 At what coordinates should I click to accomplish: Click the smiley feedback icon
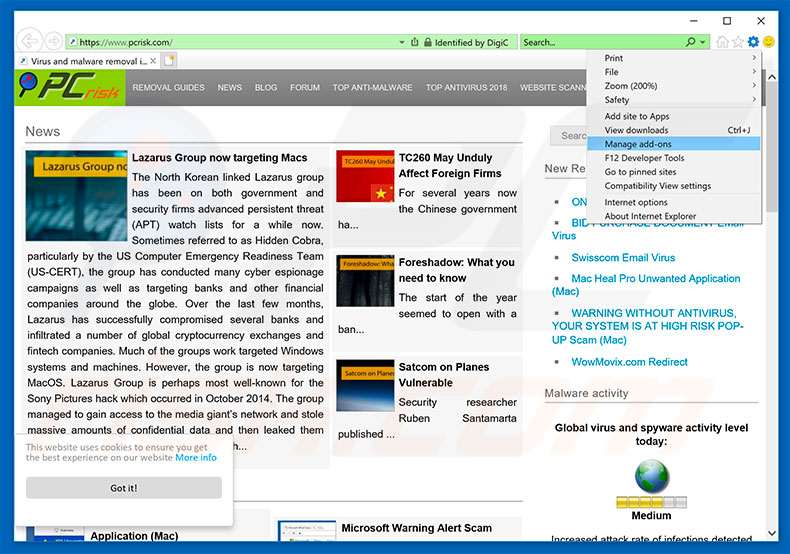pos(768,42)
